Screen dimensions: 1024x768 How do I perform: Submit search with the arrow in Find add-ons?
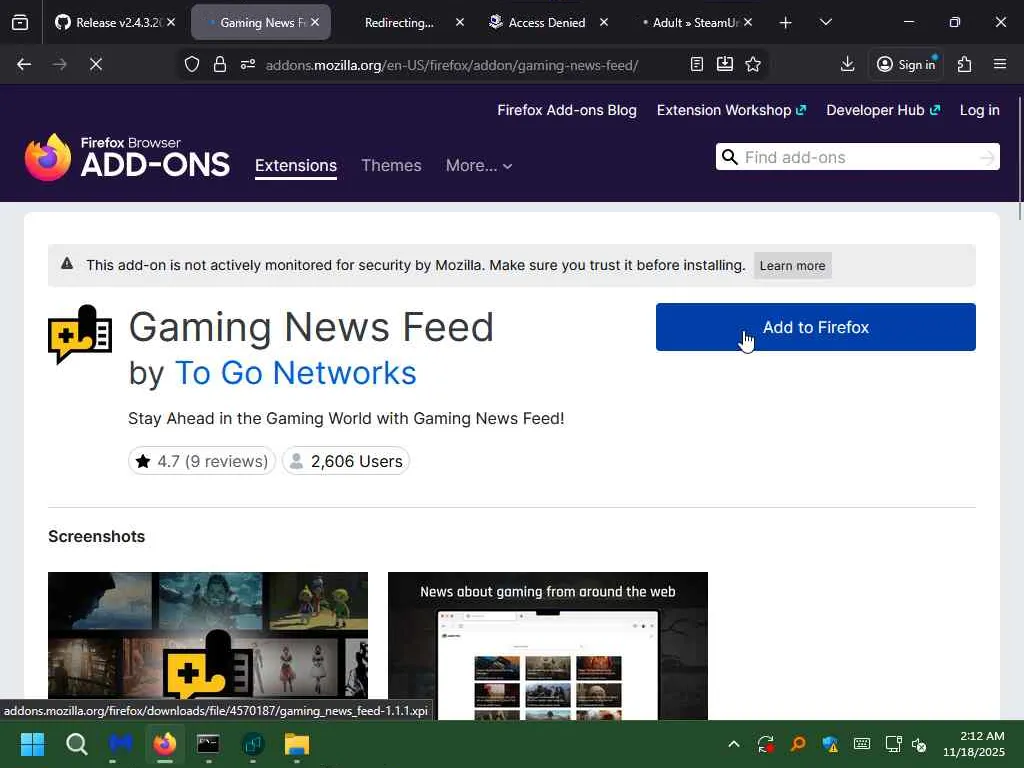coord(987,157)
